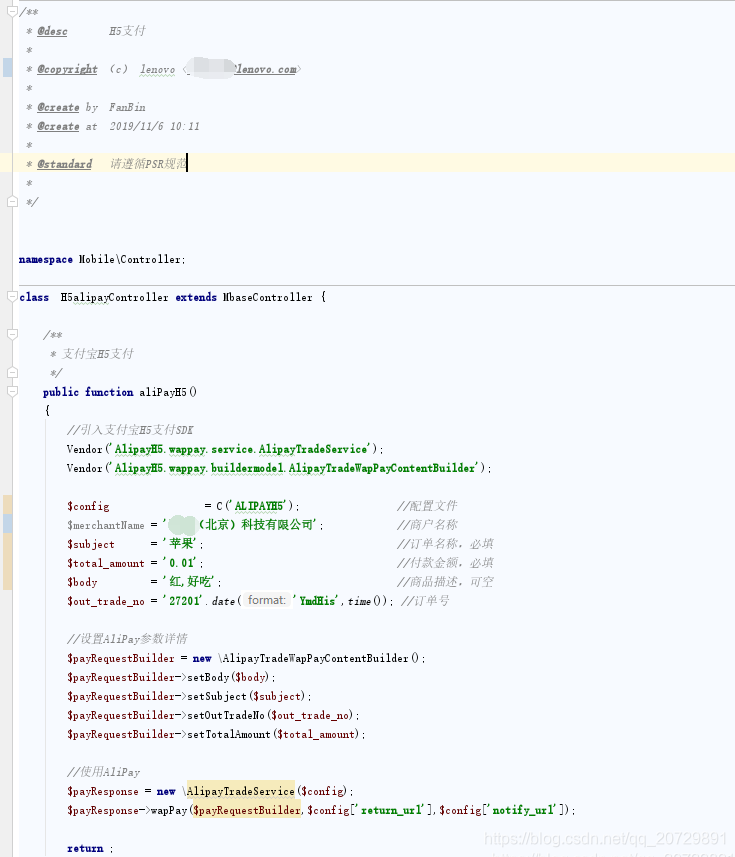Click the change marker beside @copyright line
735x857 pixels.
click(x=7, y=67)
